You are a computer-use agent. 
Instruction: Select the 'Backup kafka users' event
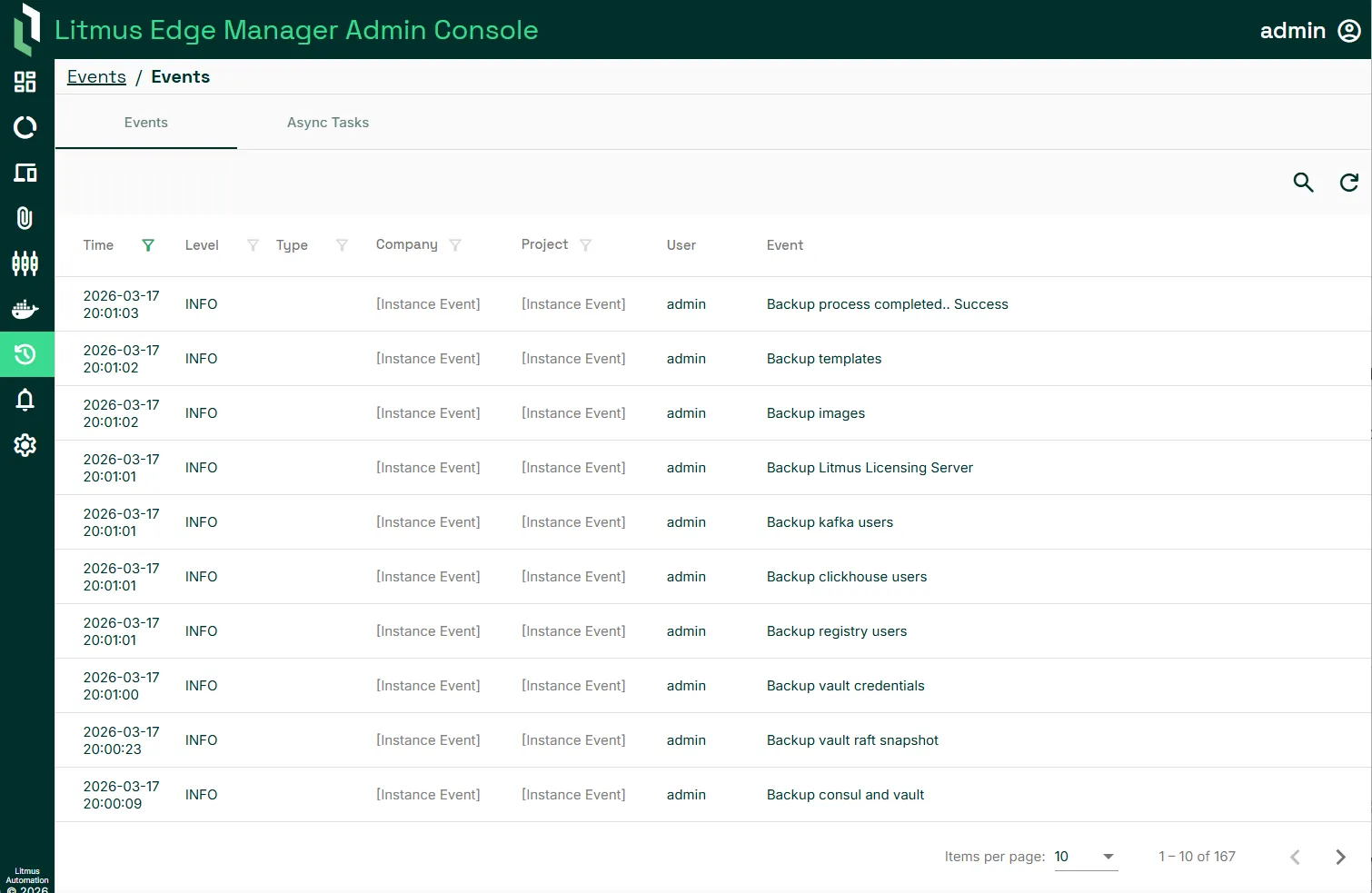pyautogui.click(x=830, y=522)
